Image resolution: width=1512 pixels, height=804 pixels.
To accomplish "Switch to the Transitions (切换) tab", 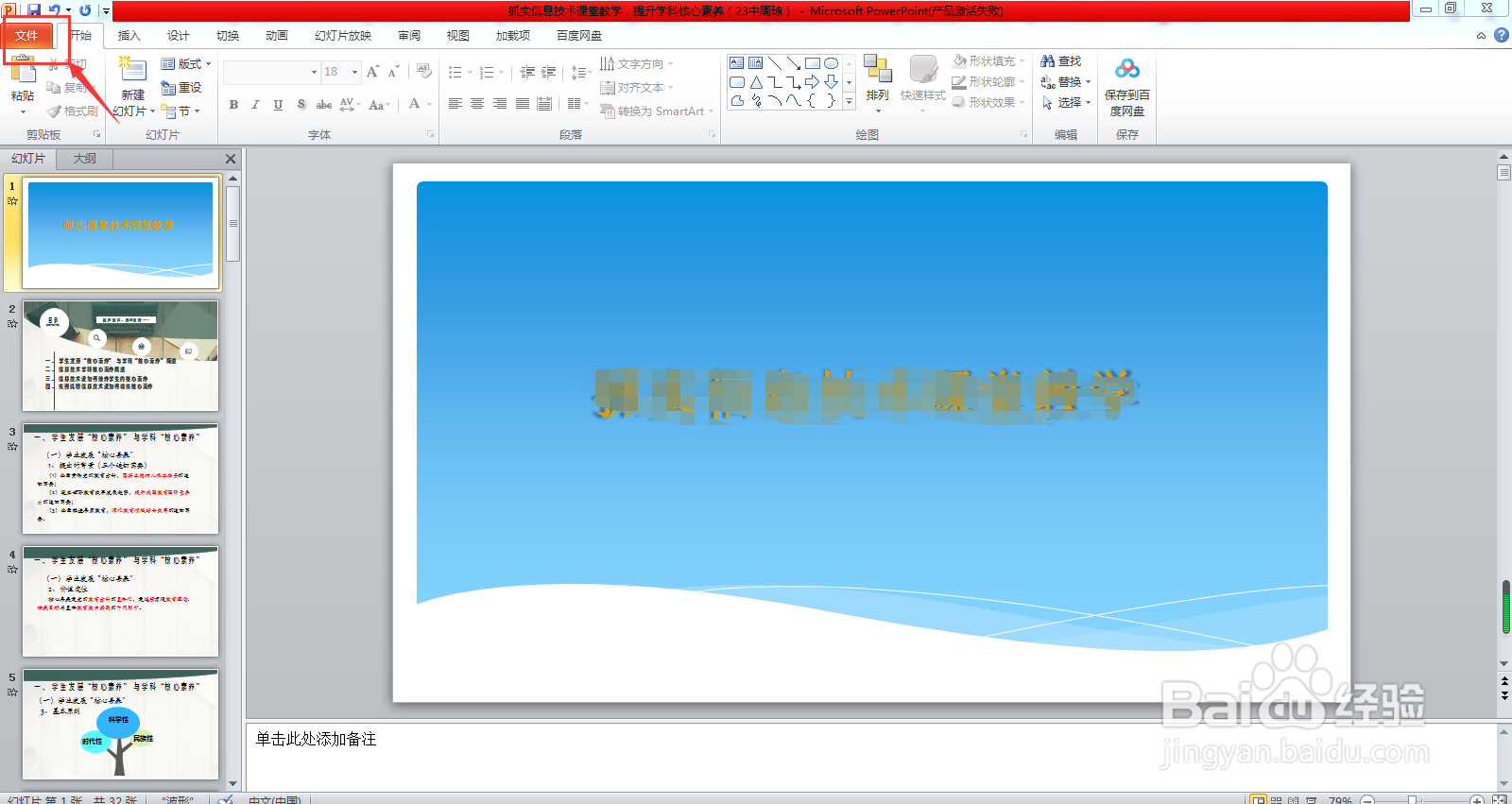I will 228,36.
